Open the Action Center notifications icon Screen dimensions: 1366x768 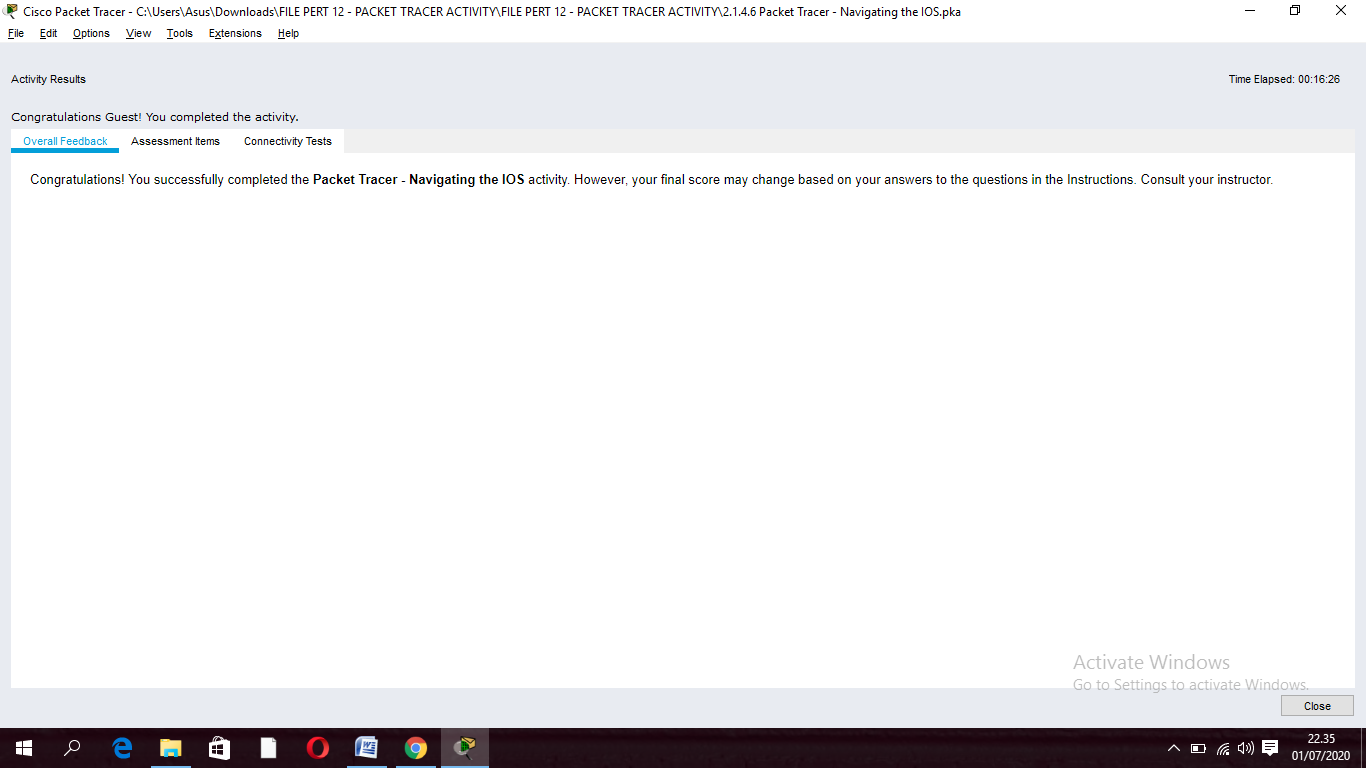click(x=1270, y=748)
